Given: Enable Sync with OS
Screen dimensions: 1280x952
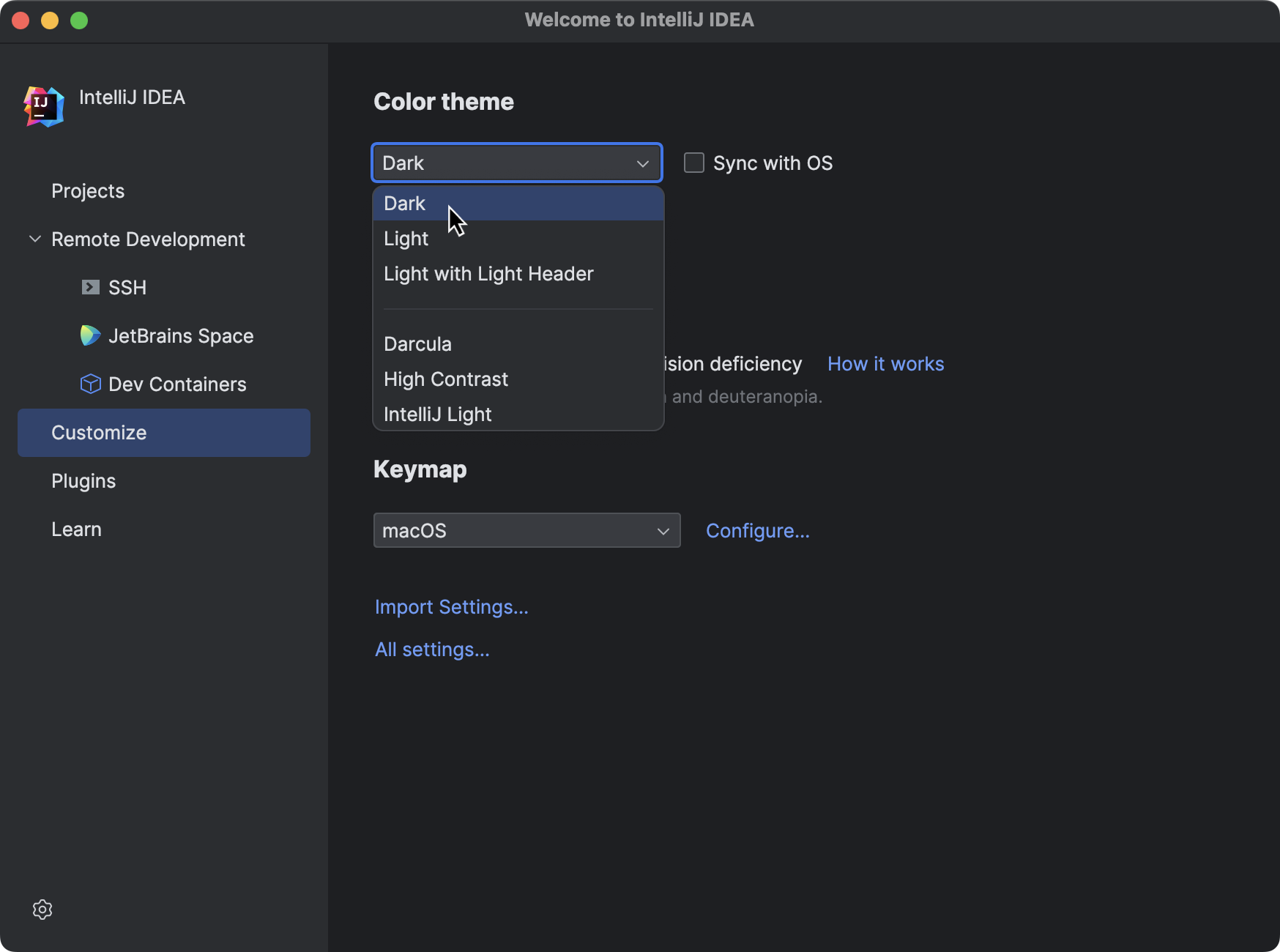Looking at the screenshot, I should pyautogui.click(x=693, y=163).
